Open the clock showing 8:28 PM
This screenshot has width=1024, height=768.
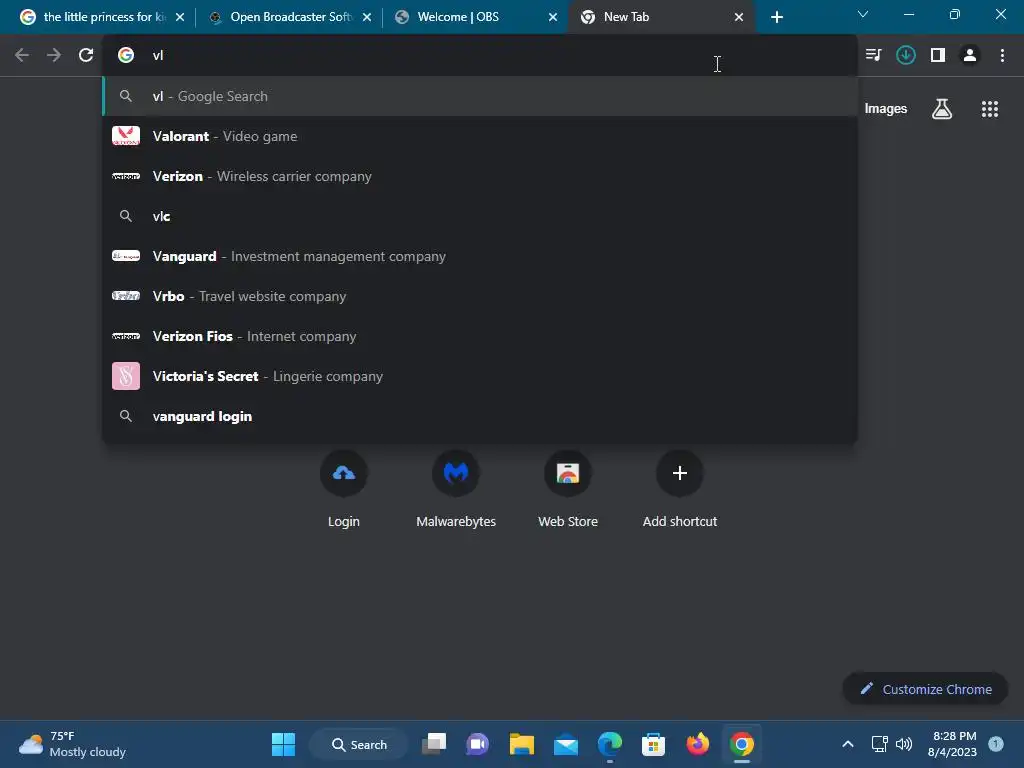click(x=953, y=744)
